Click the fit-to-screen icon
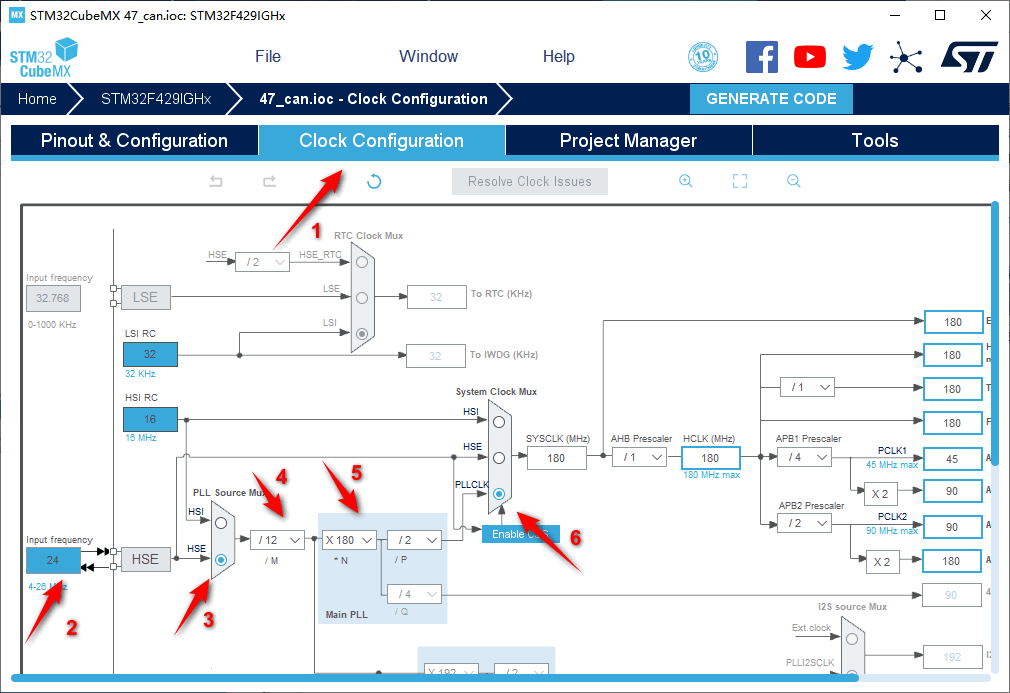1010x693 pixels. pyautogui.click(x=740, y=181)
